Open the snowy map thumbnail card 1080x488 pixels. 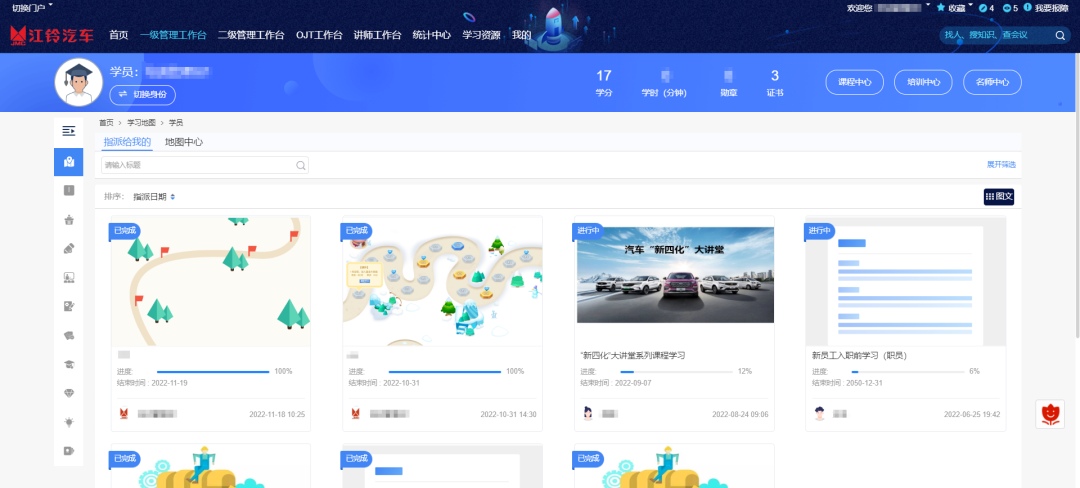click(442, 281)
